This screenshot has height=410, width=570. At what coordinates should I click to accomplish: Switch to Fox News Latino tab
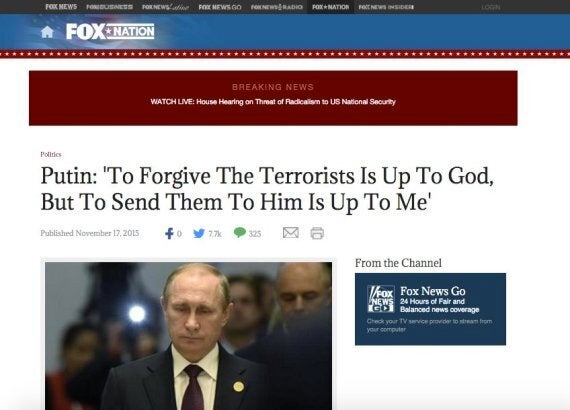[165, 7]
